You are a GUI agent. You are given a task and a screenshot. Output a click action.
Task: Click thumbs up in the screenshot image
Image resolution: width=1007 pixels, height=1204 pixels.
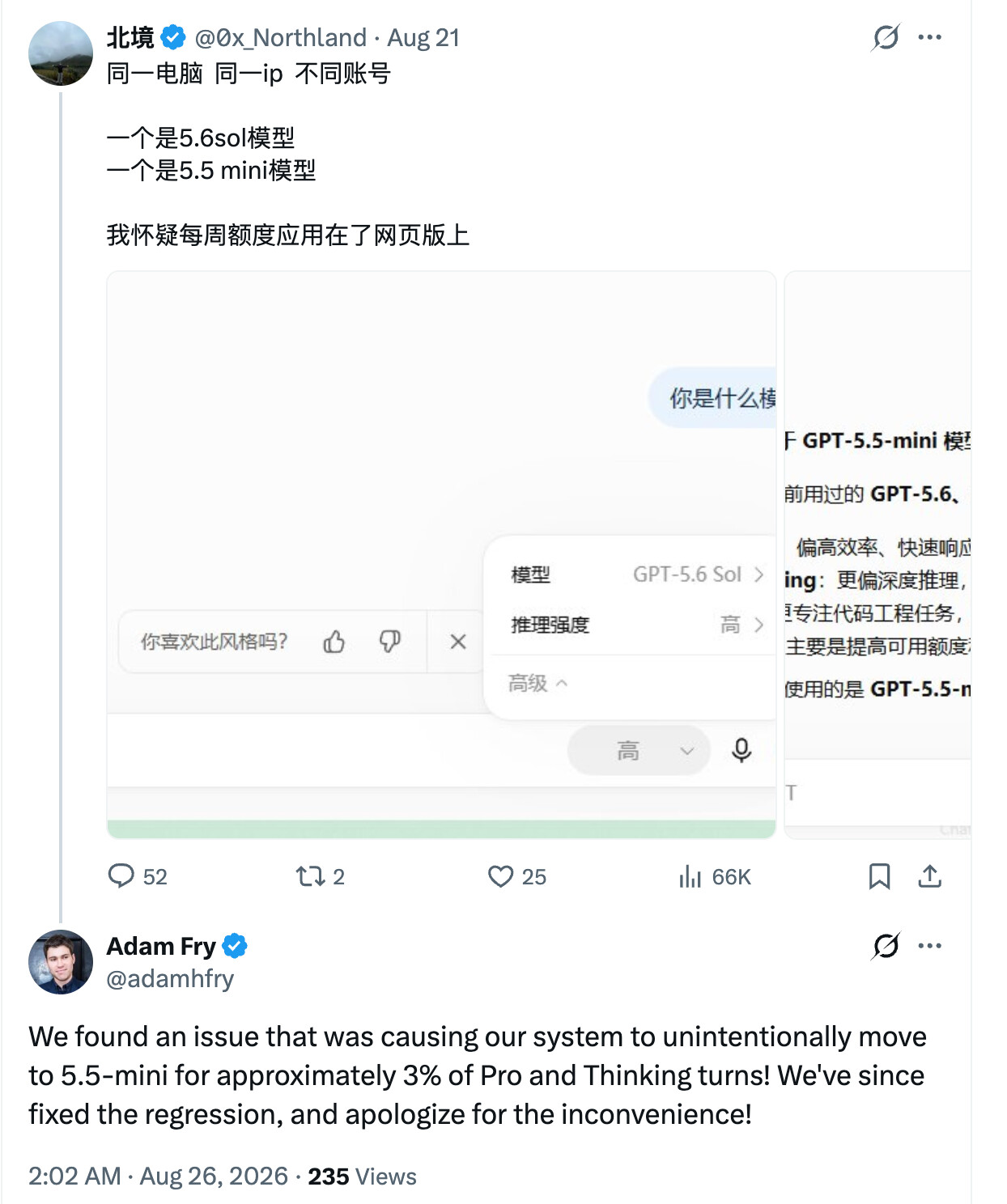pyautogui.click(x=334, y=642)
